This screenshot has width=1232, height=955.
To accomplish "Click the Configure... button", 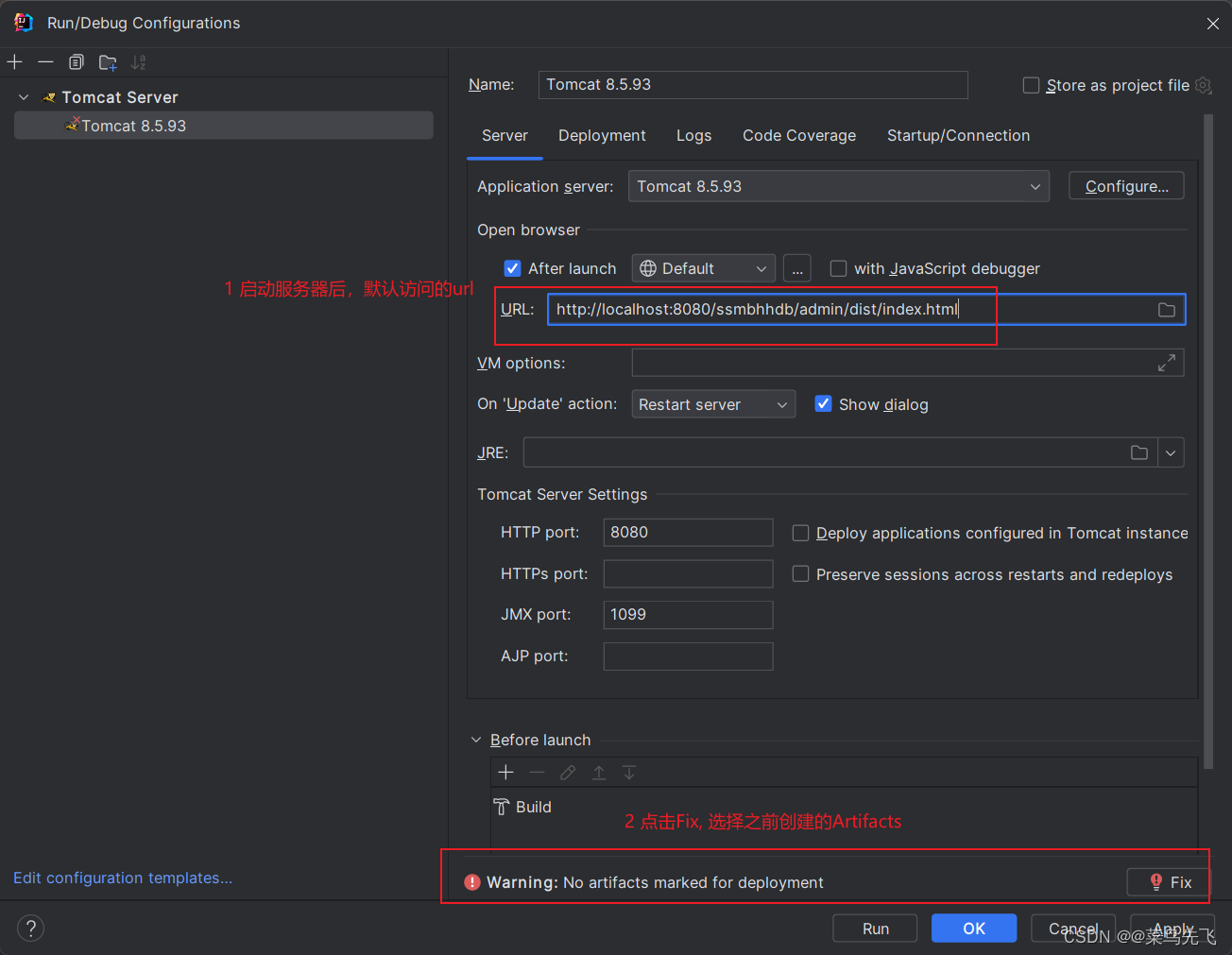I will [x=1126, y=186].
